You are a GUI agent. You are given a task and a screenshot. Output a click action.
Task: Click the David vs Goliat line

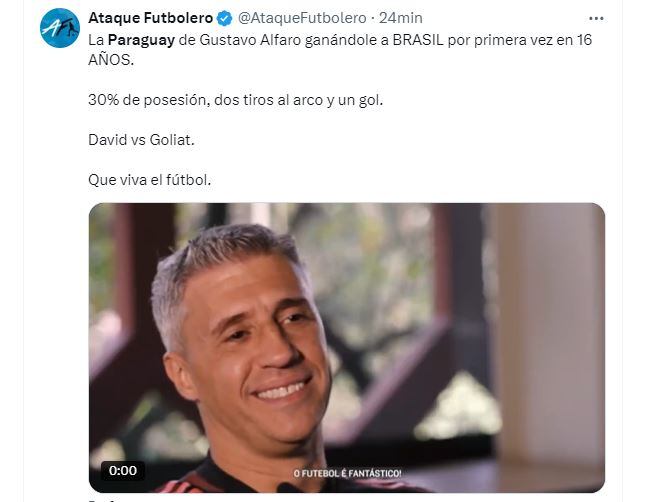point(141,140)
